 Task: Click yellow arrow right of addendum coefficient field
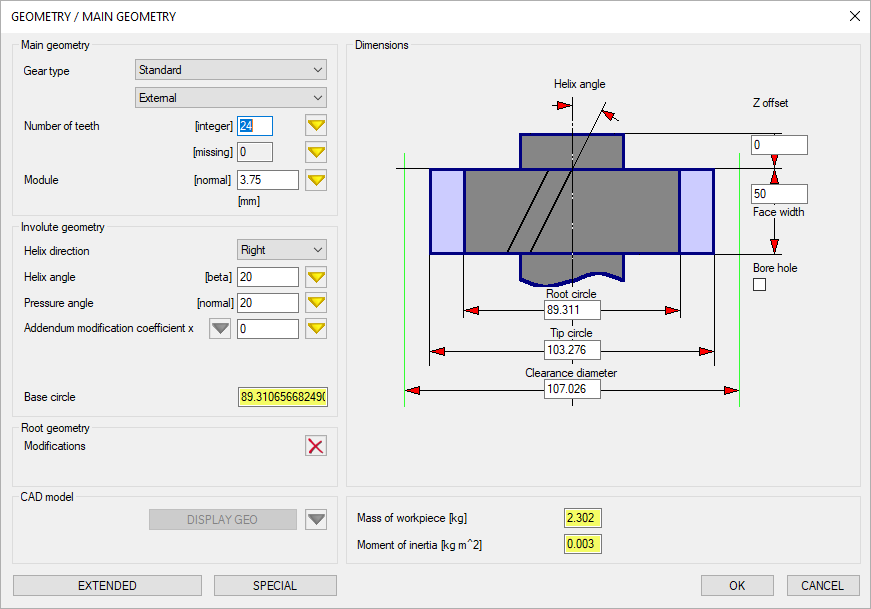point(316,329)
